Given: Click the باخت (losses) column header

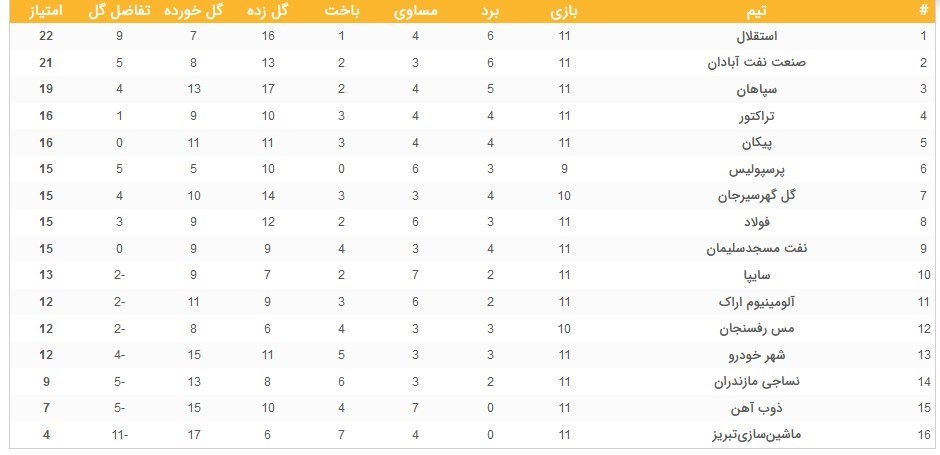Looking at the screenshot, I should tap(342, 11).
